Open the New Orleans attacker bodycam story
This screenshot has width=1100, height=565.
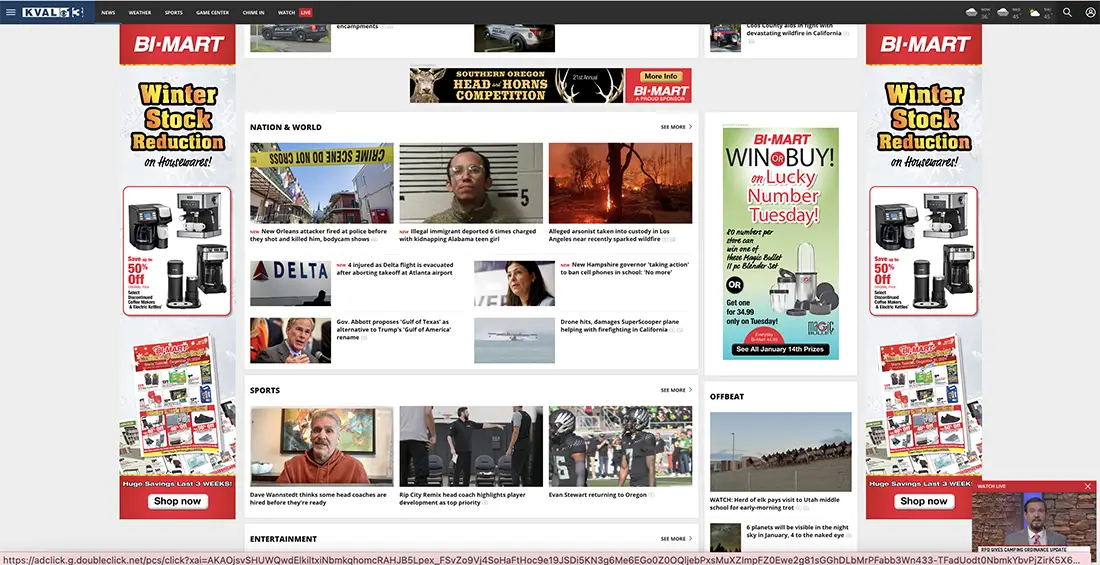[319, 235]
